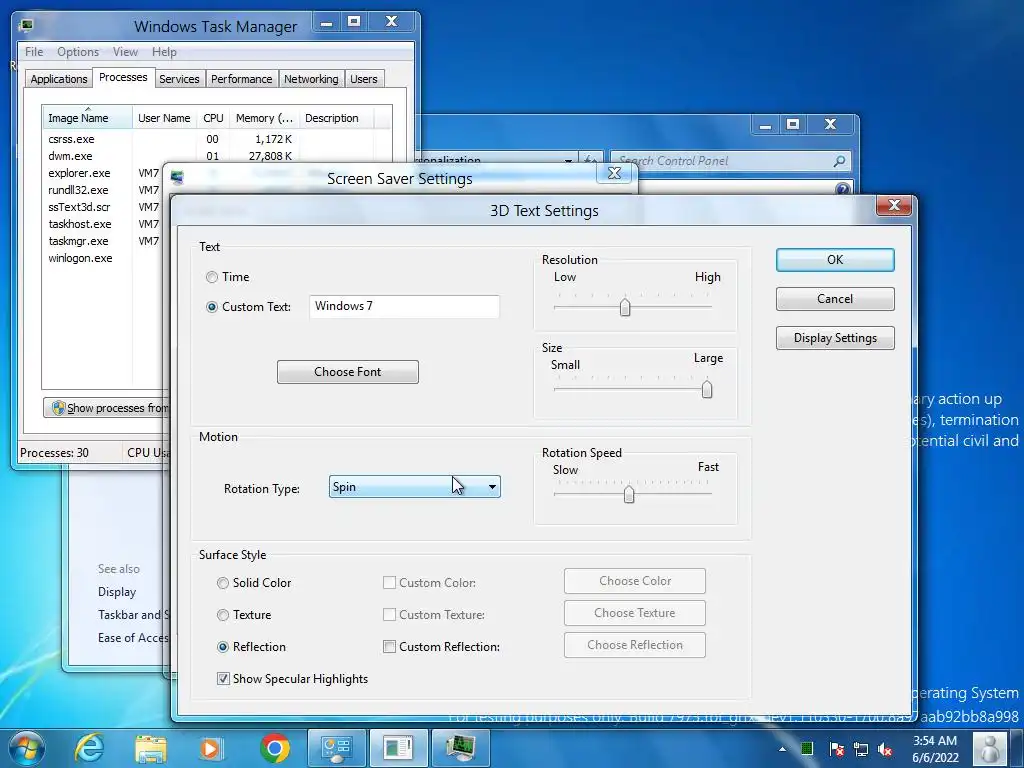This screenshot has height=768, width=1024.
Task: Click the Task Manager title bar icon
Action: pyautogui.click(x=27, y=25)
